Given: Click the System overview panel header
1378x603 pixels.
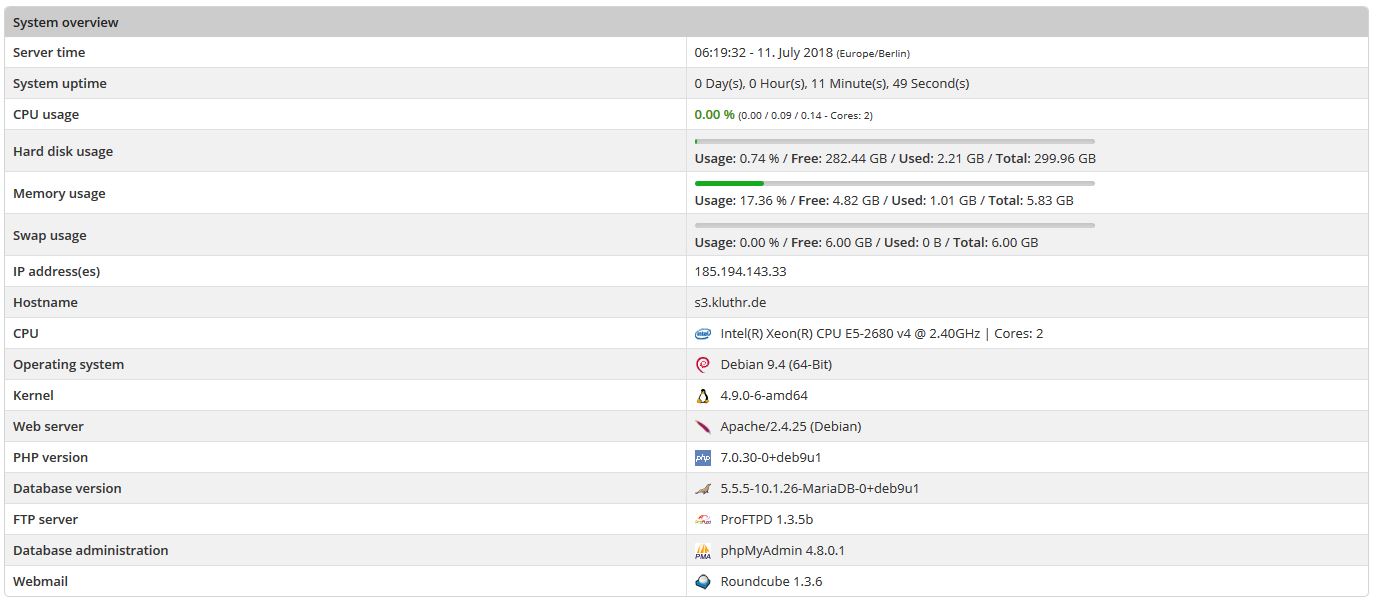Looking at the screenshot, I should 688,22.
